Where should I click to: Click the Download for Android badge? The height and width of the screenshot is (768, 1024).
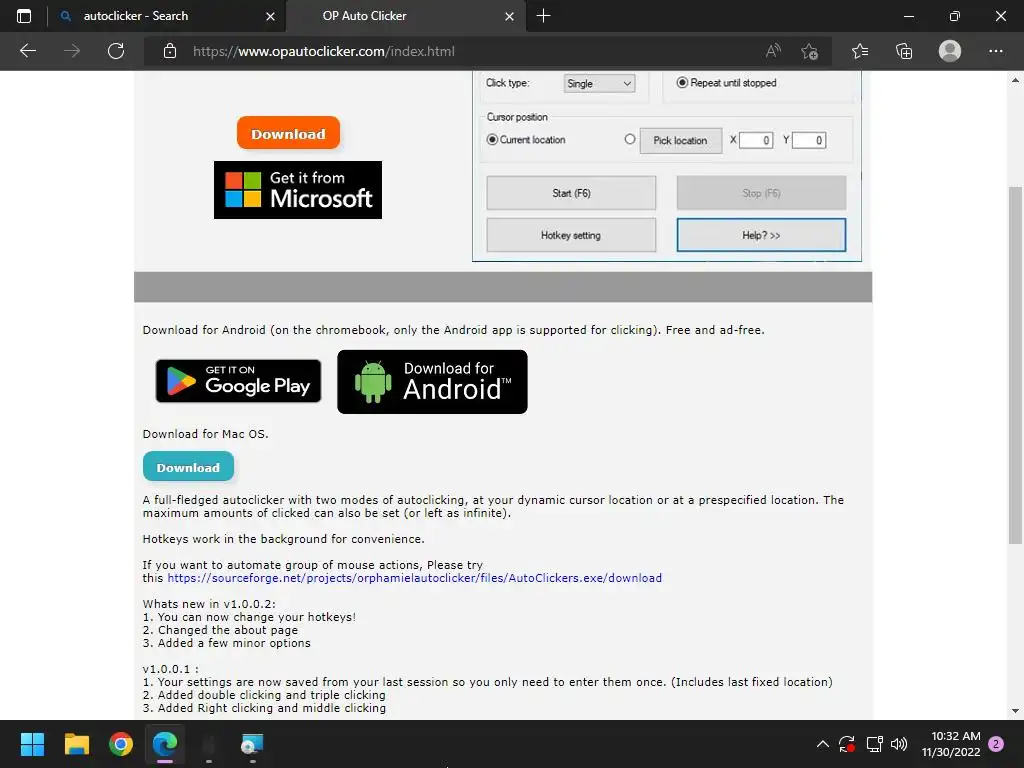click(432, 382)
